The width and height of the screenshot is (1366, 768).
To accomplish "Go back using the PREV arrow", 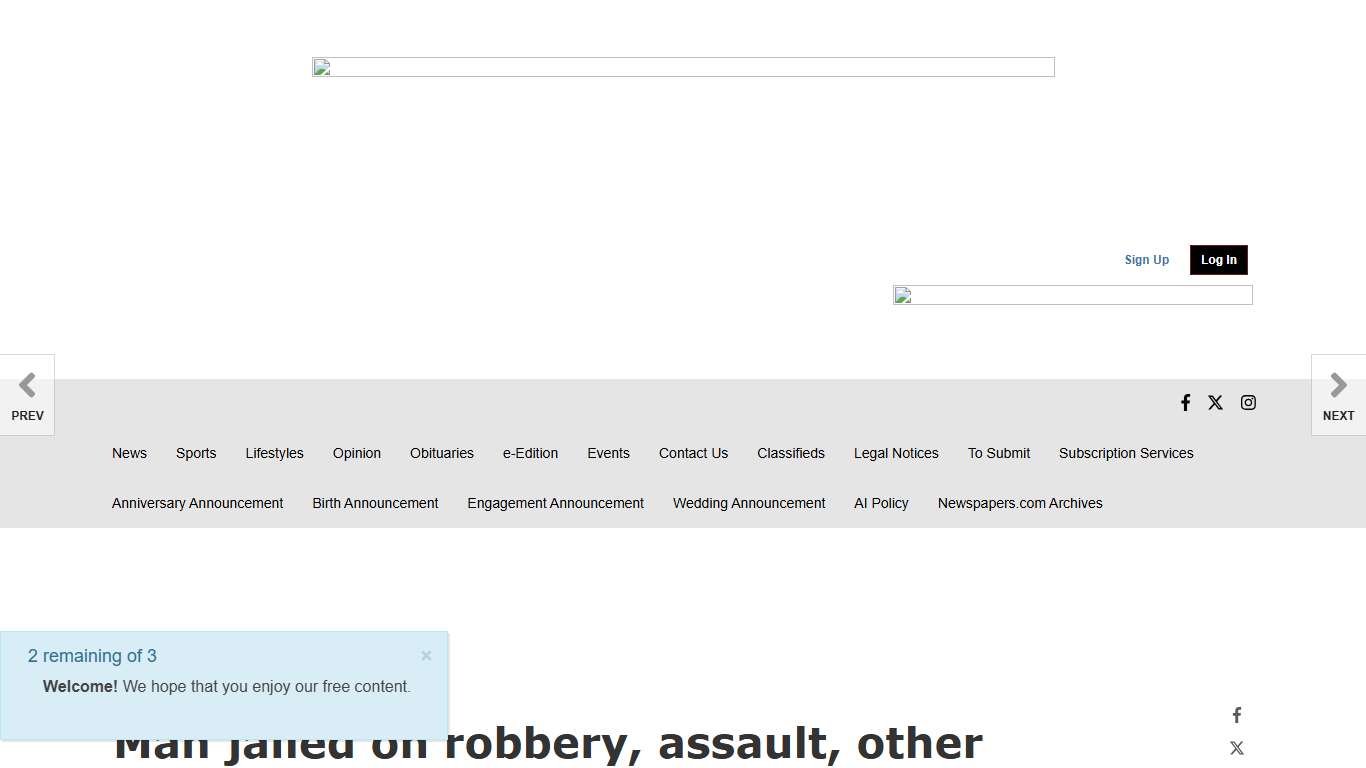I will pyautogui.click(x=27, y=394).
